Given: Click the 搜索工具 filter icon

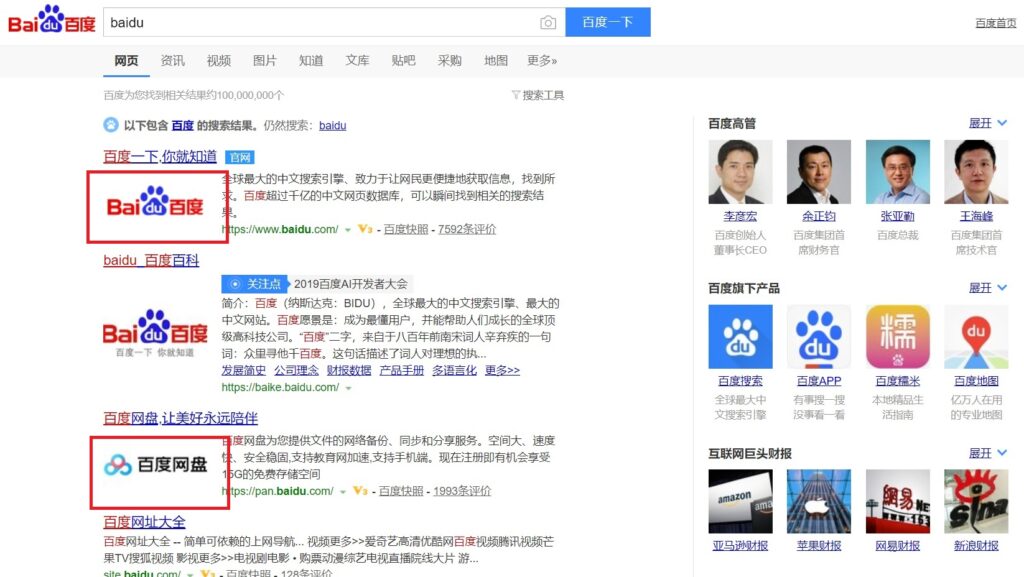Looking at the screenshot, I should pos(516,95).
